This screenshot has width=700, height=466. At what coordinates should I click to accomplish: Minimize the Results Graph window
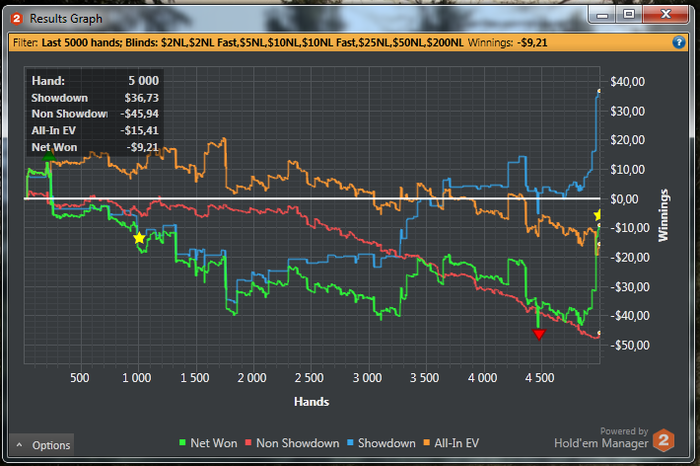click(x=602, y=16)
